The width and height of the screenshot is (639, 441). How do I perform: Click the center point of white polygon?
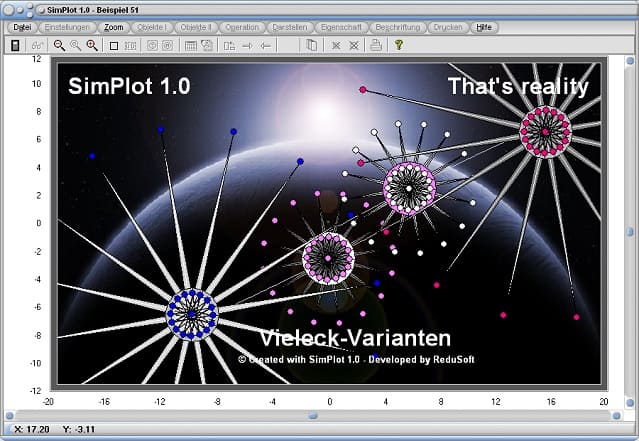point(409,188)
